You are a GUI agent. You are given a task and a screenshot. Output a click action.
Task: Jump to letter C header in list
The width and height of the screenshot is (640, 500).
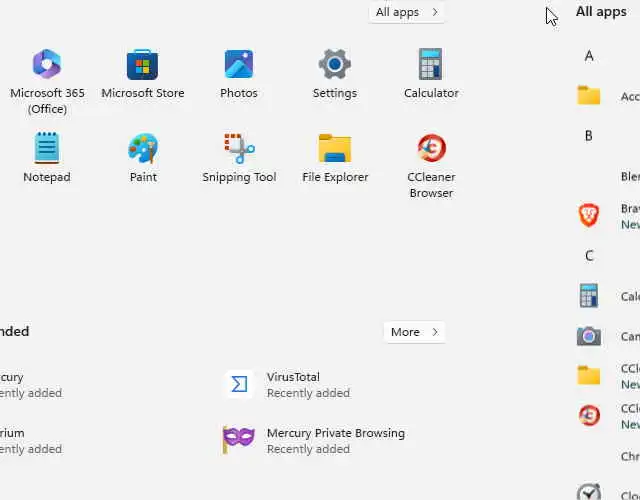589,256
